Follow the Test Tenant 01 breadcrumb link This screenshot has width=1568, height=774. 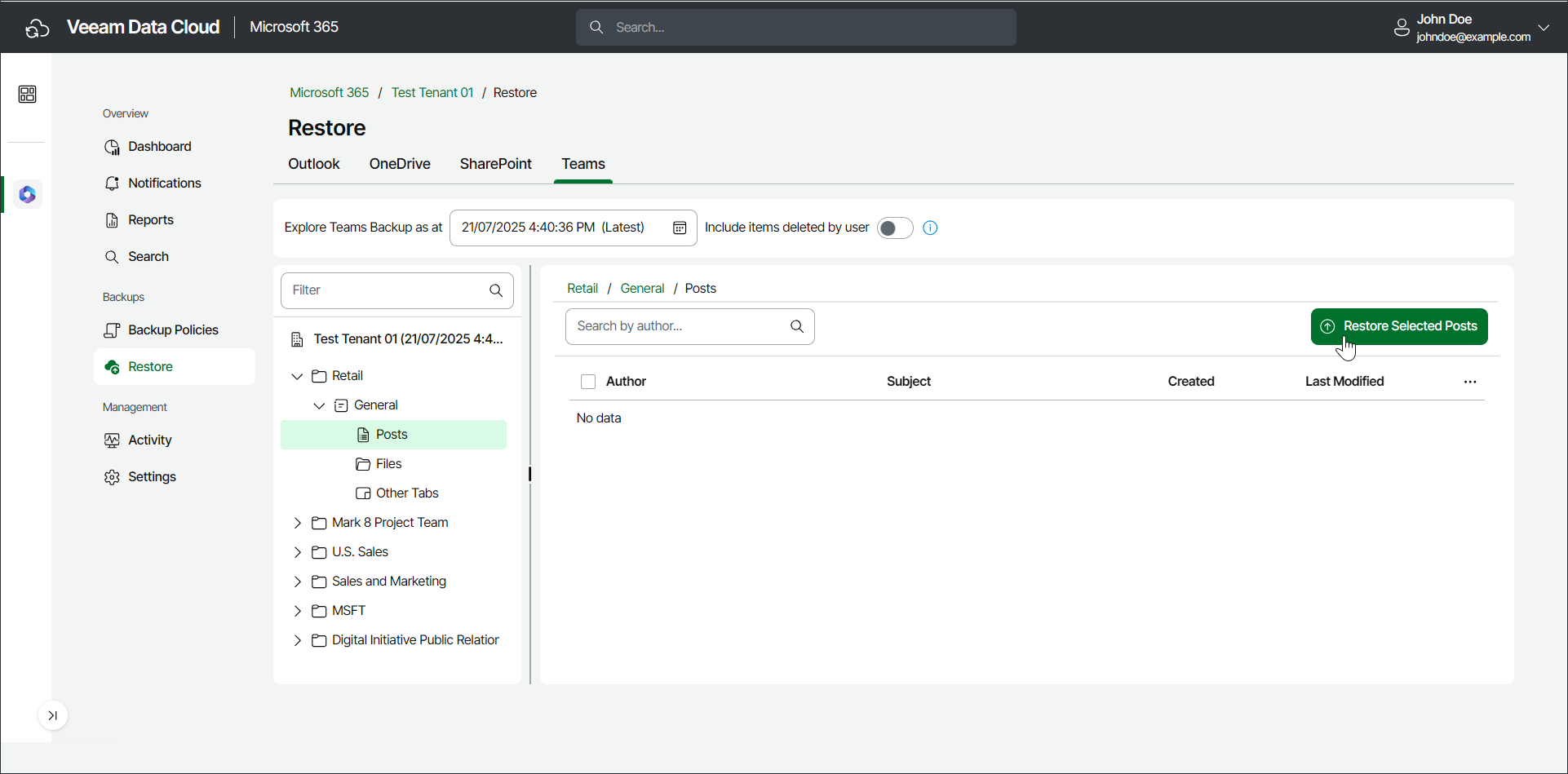click(x=432, y=93)
